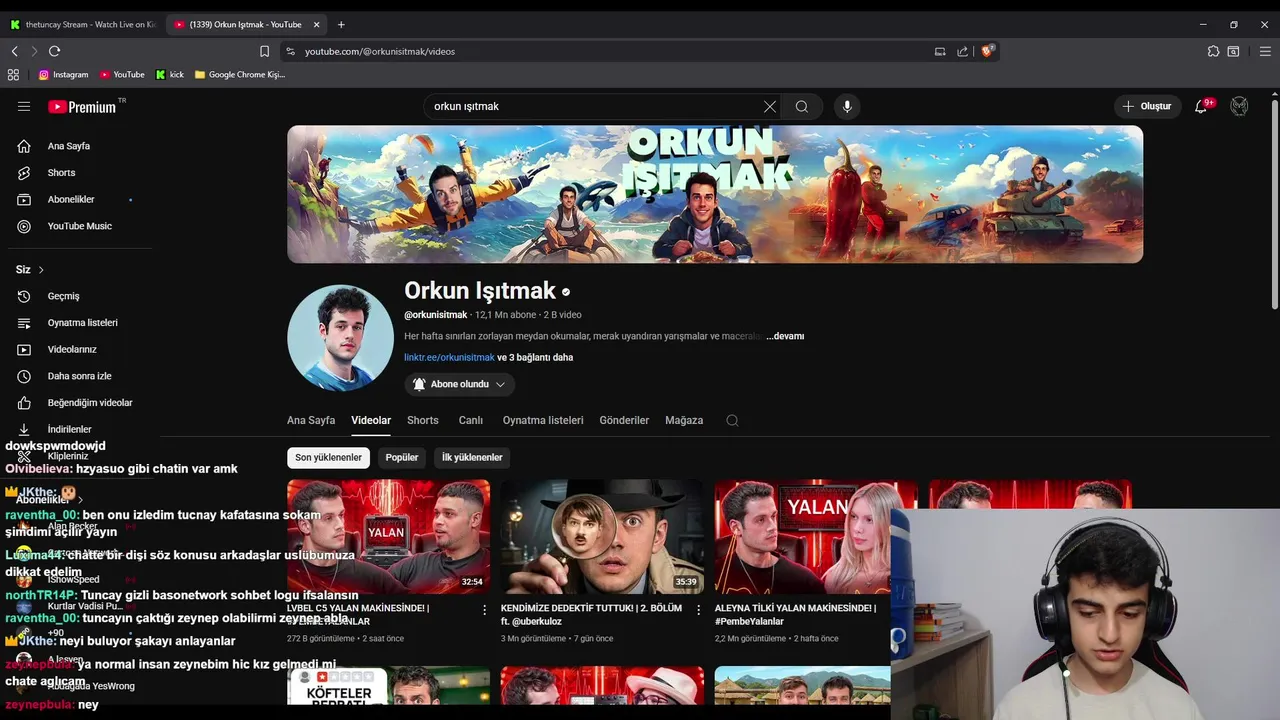The height and width of the screenshot is (720, 1280).
Task: Switch to the Videolar channel tab
Action: click(x=371, y=421)
